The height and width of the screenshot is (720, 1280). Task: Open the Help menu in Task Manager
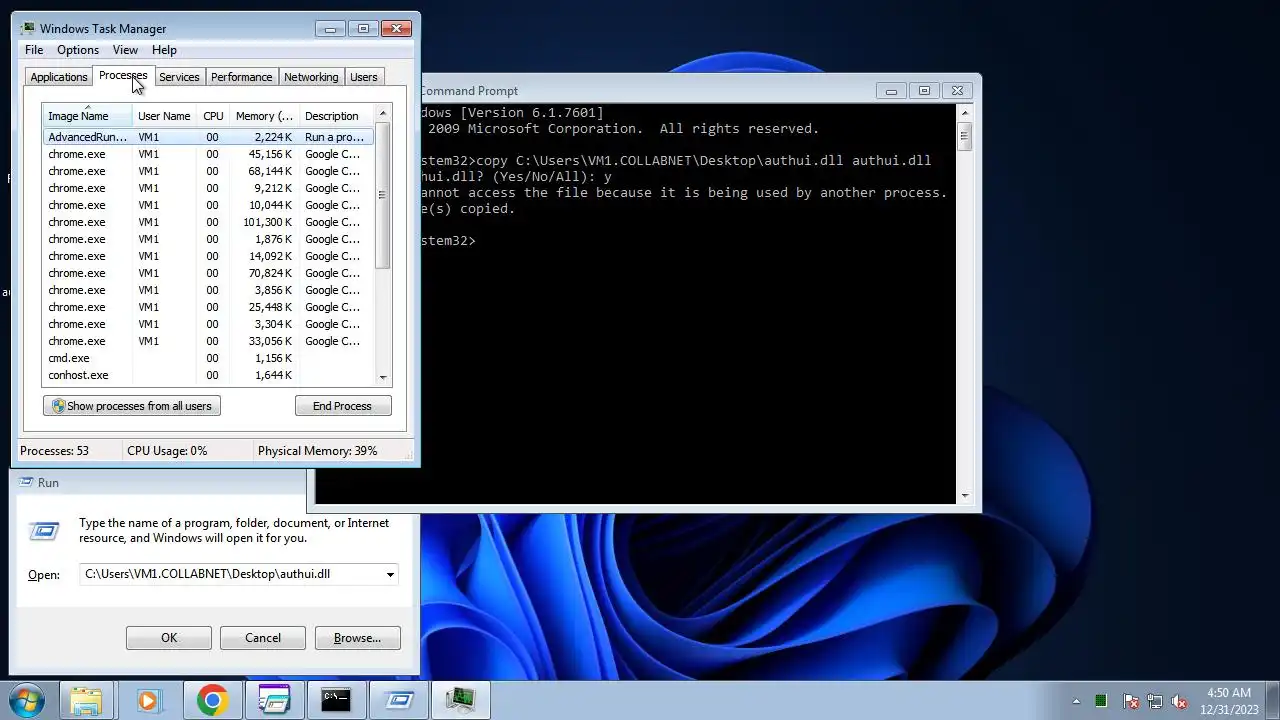click(x=164, y=50)
